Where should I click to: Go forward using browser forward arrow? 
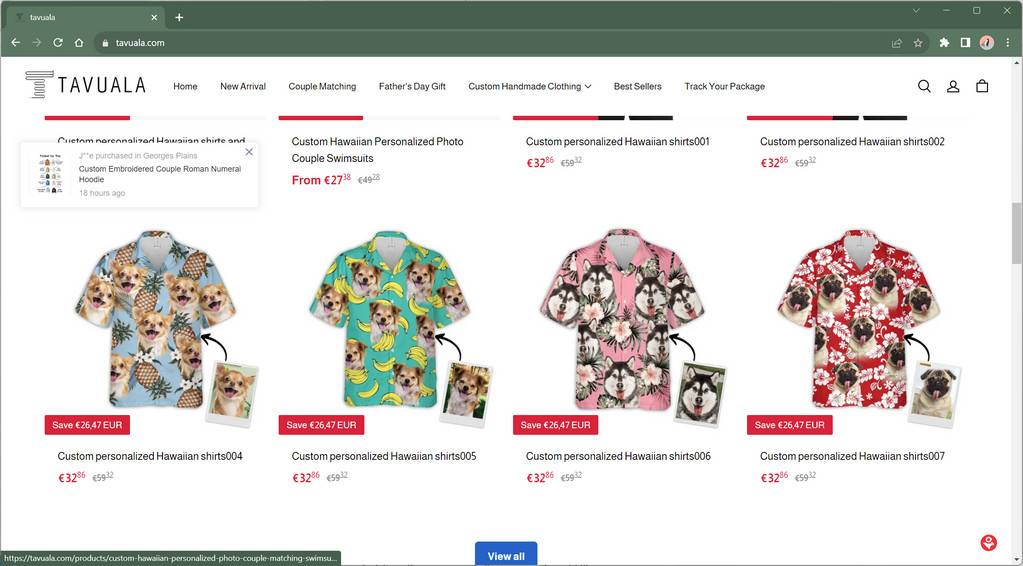point(37,42)
